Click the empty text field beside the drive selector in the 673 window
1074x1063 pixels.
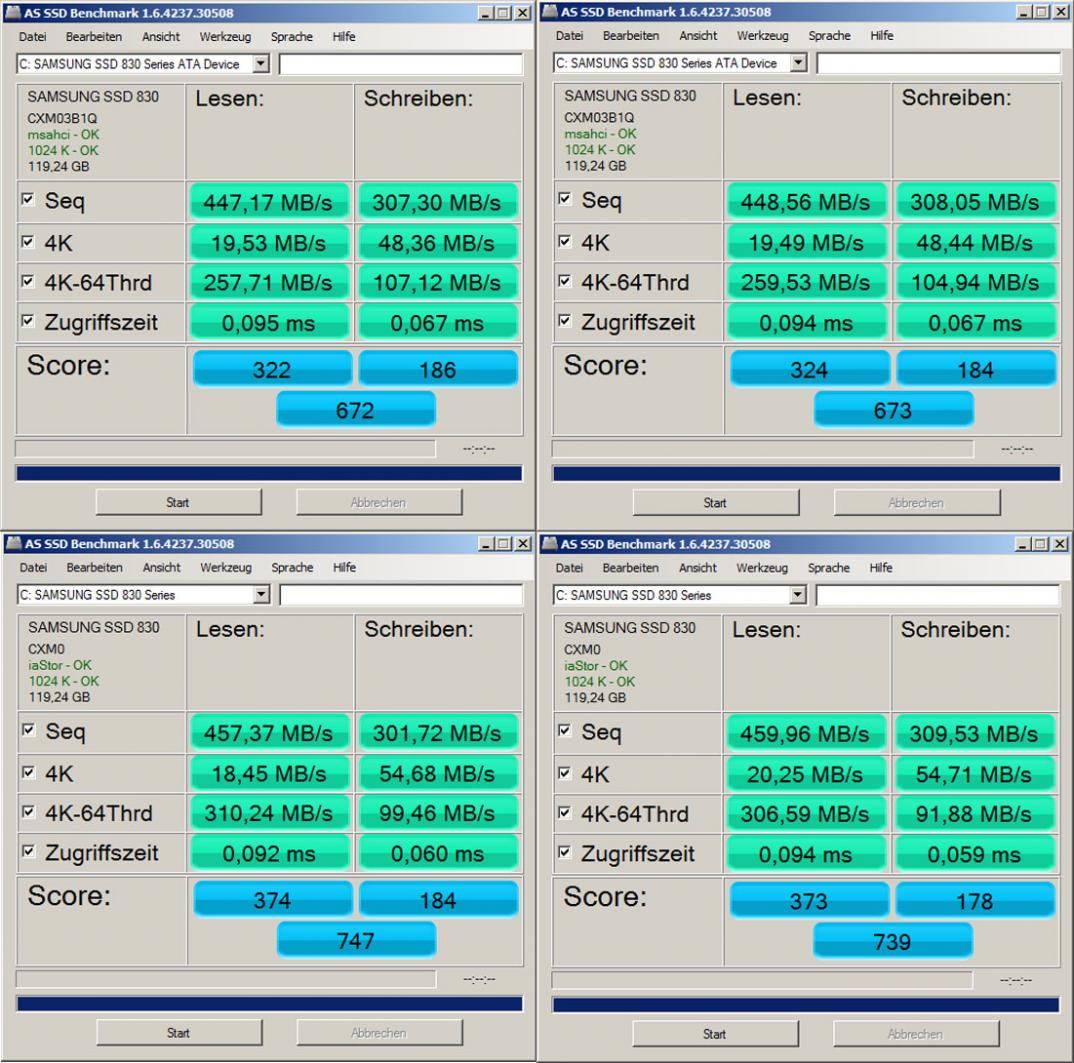(938, 63)
